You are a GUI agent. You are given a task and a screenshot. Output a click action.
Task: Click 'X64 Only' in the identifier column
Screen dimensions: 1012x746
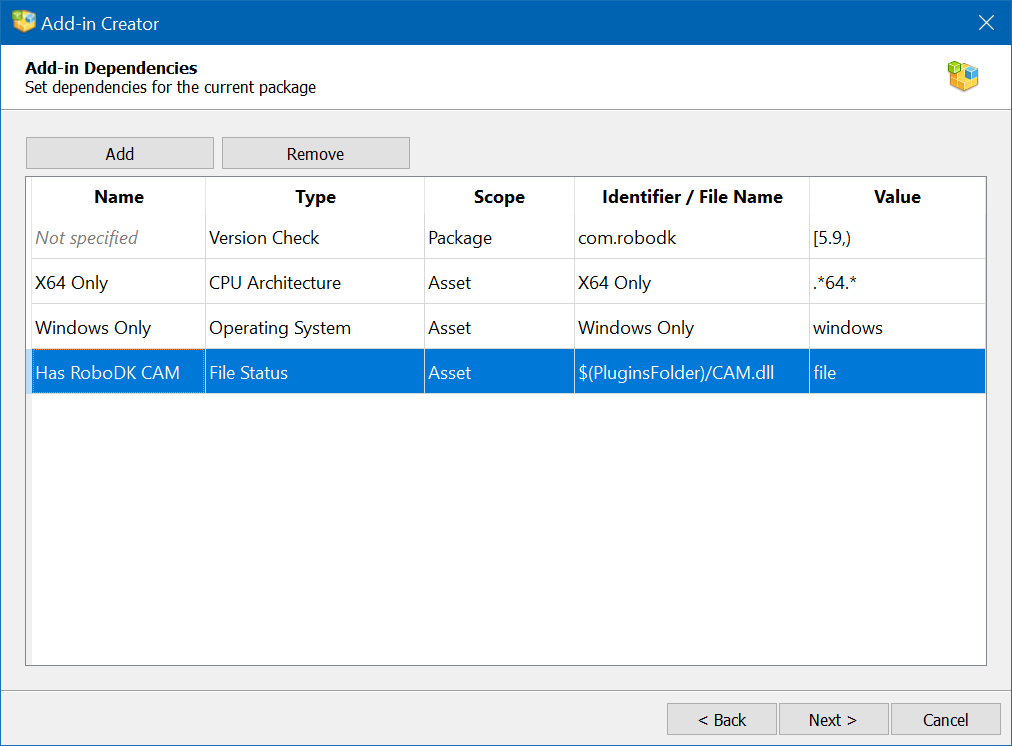point(692,282)
